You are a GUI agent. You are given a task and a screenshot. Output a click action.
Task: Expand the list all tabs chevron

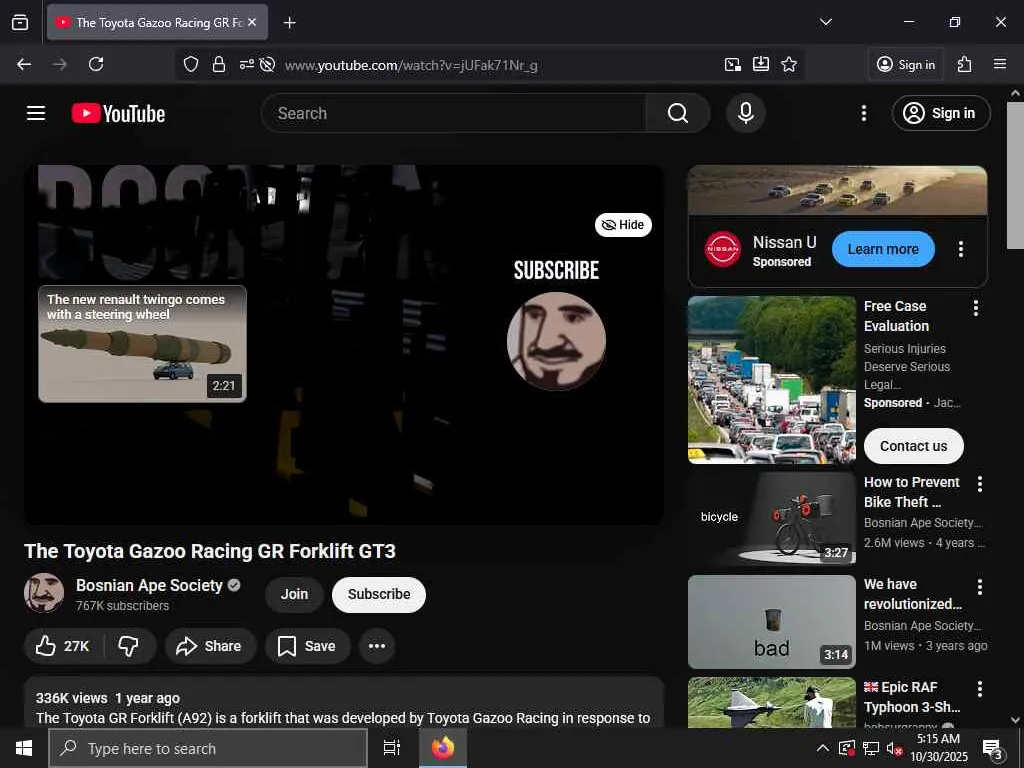click(x=826, y=22)
